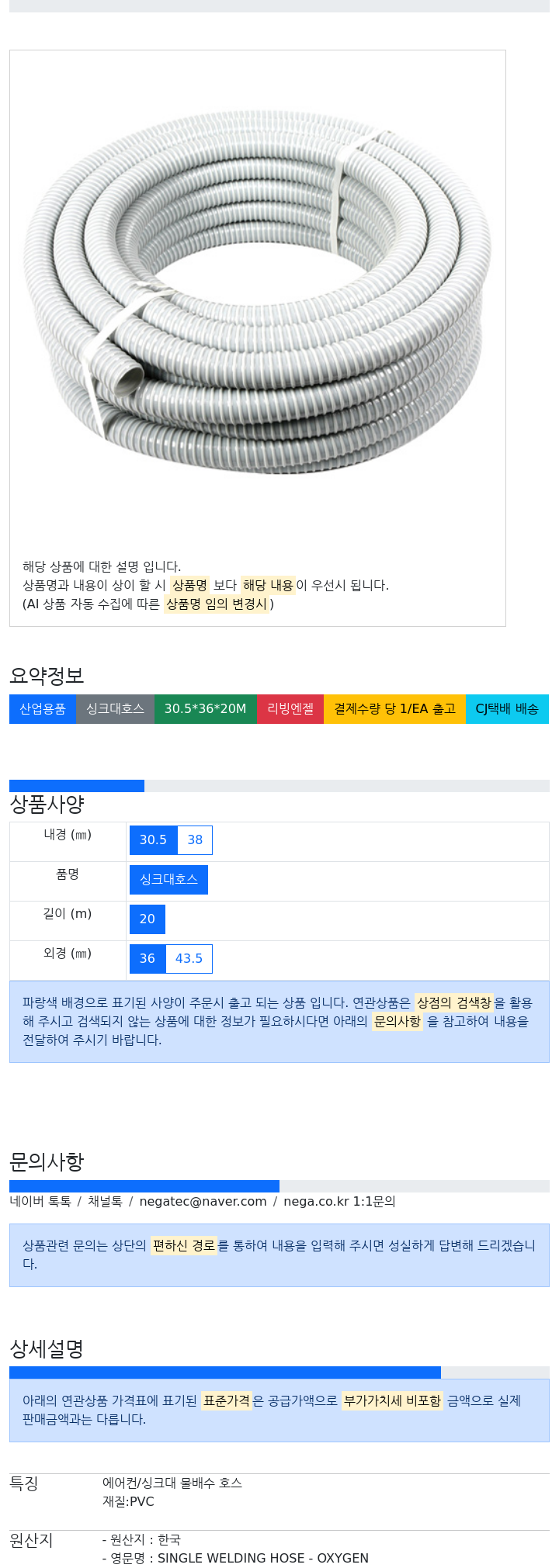Select the 30.5 inner diameter option
Screen dimensions: 559x1568
[x=153, y=840]
